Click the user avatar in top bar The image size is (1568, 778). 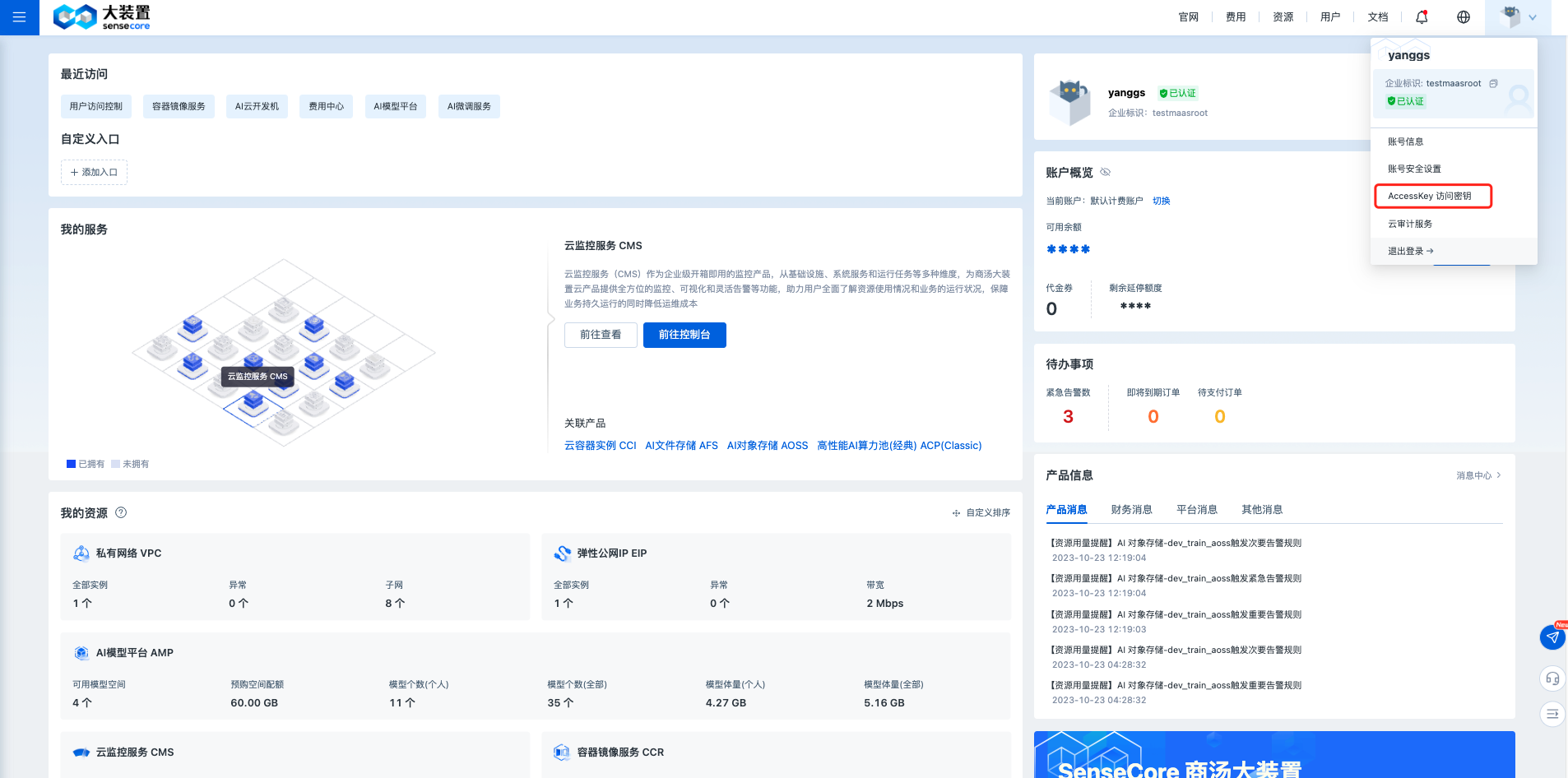click(1510, 17)
